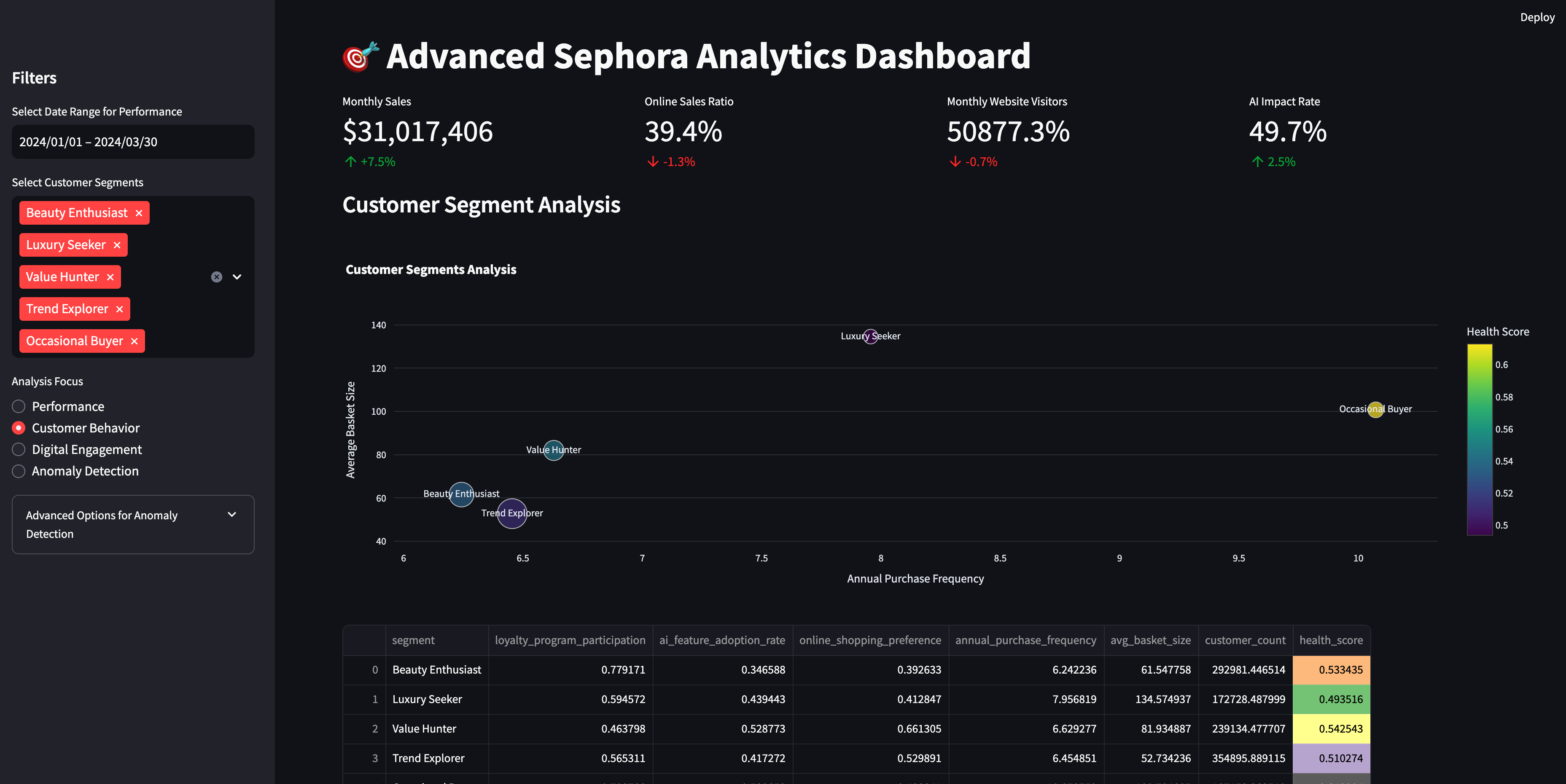
Task: Click the Value Hunter table cell
Action: coord(437,729)
